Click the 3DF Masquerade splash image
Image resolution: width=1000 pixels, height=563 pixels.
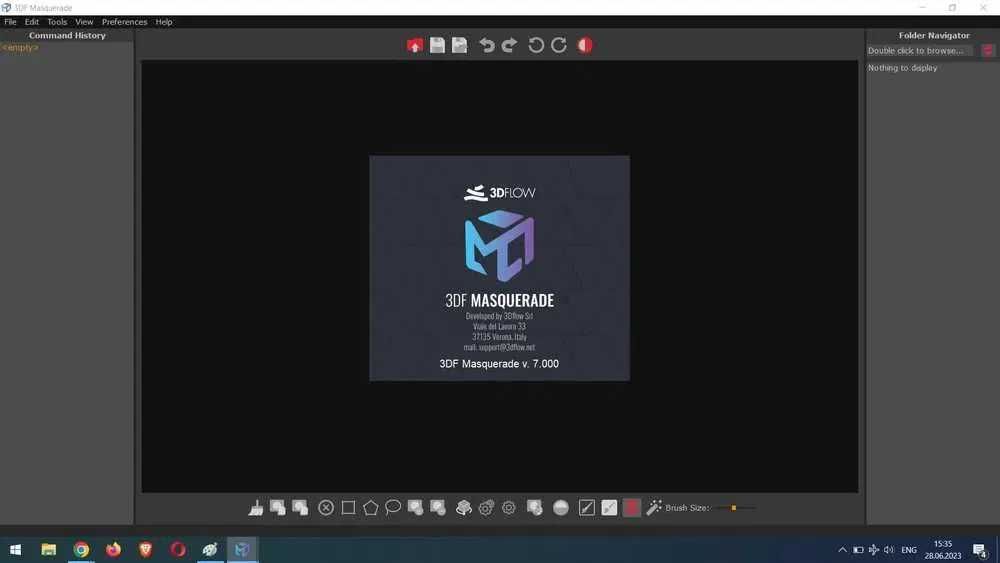pyautogui.click(x=499, y=268)
